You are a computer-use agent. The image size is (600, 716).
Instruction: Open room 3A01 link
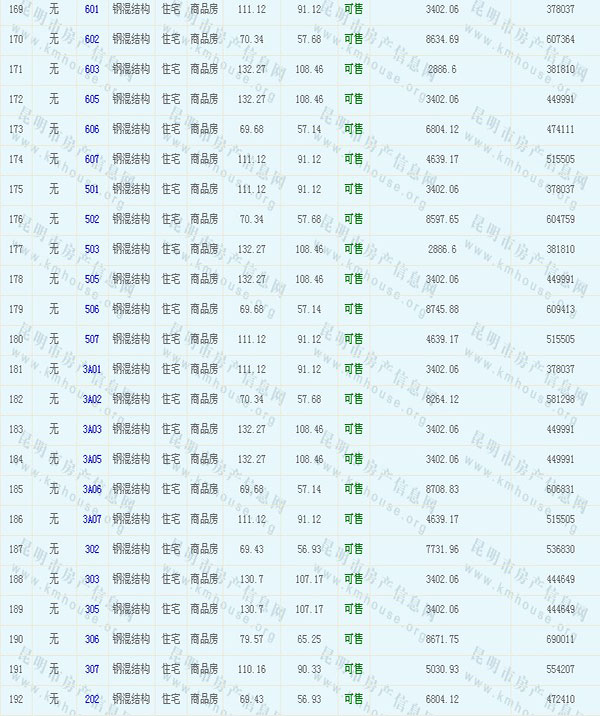pos(92,369)
